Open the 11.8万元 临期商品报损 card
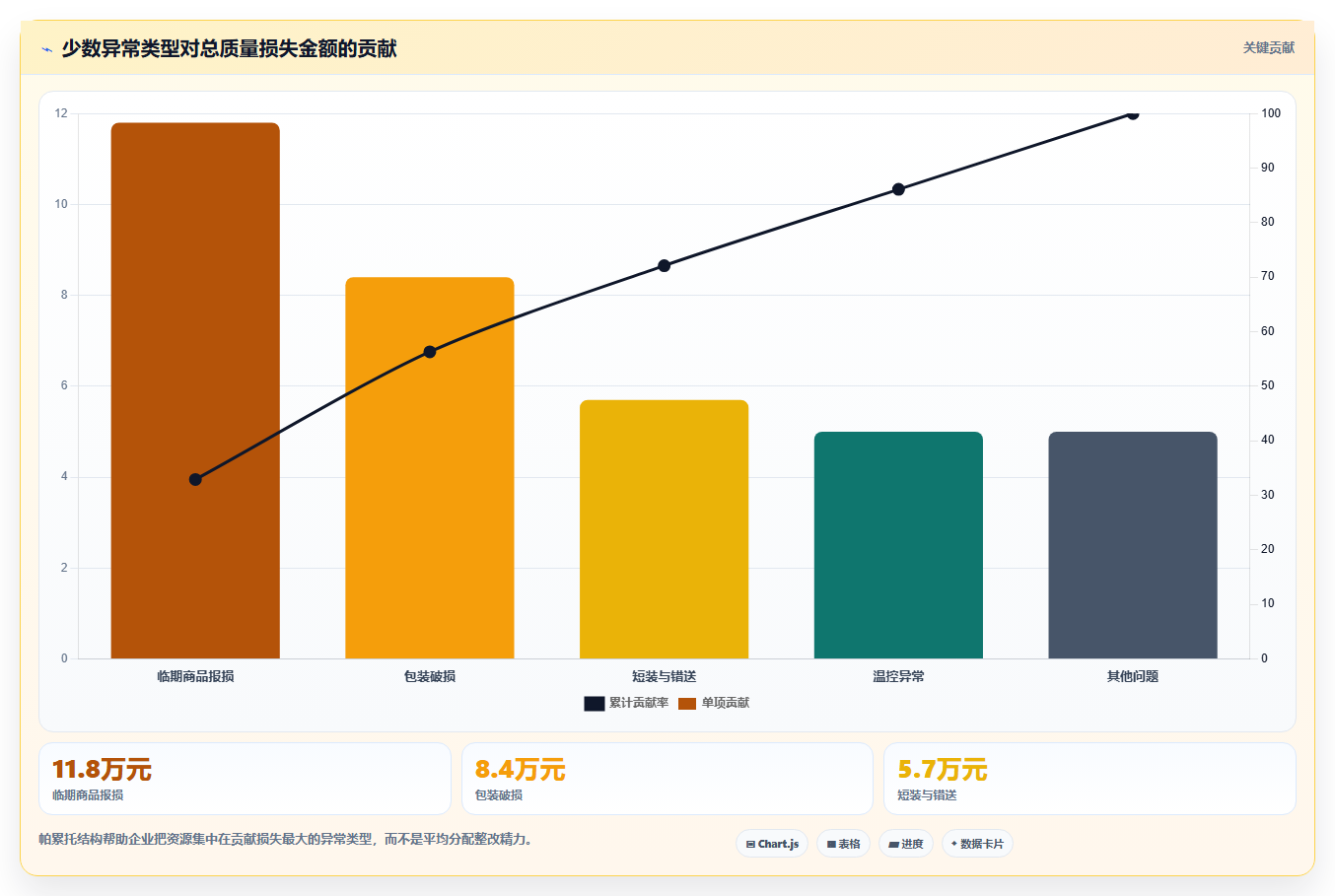1335x896 pixels. tap(245, 779)
